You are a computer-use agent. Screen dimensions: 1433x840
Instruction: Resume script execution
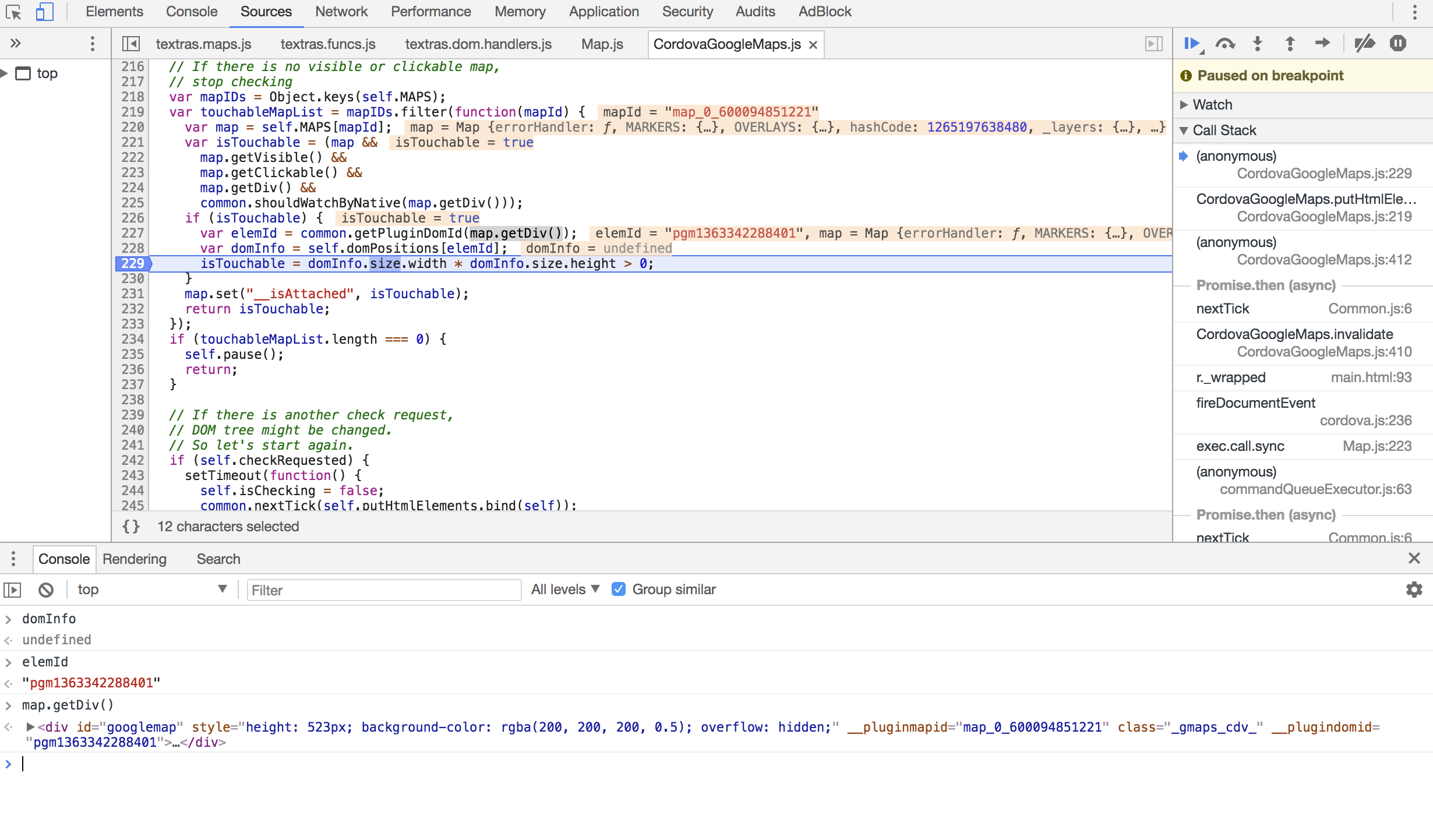point(1192,43)
